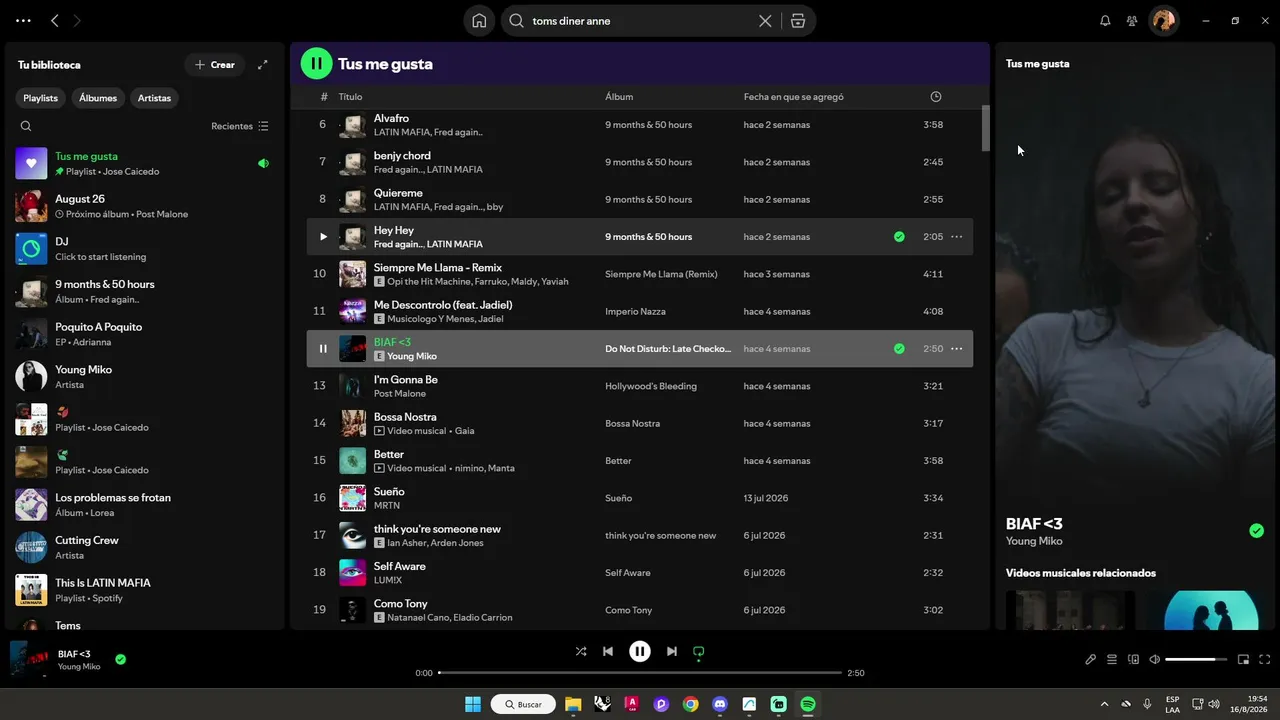1280x720 pixels.
Task: Seek within the song progress bar
Action: point(640,673)
